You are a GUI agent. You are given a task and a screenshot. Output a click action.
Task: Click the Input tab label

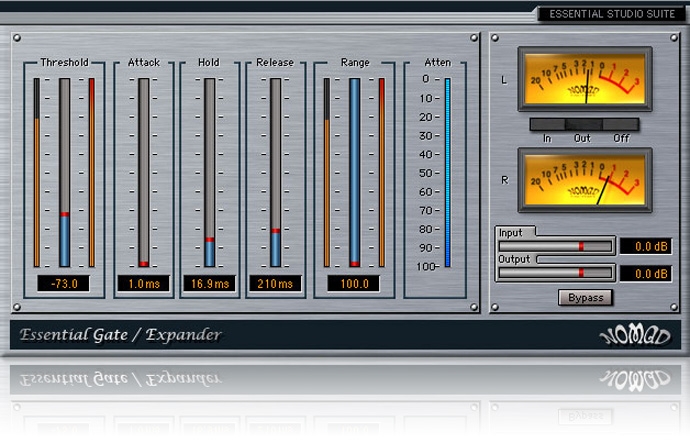pyautogui.click(x=510, y=233)
